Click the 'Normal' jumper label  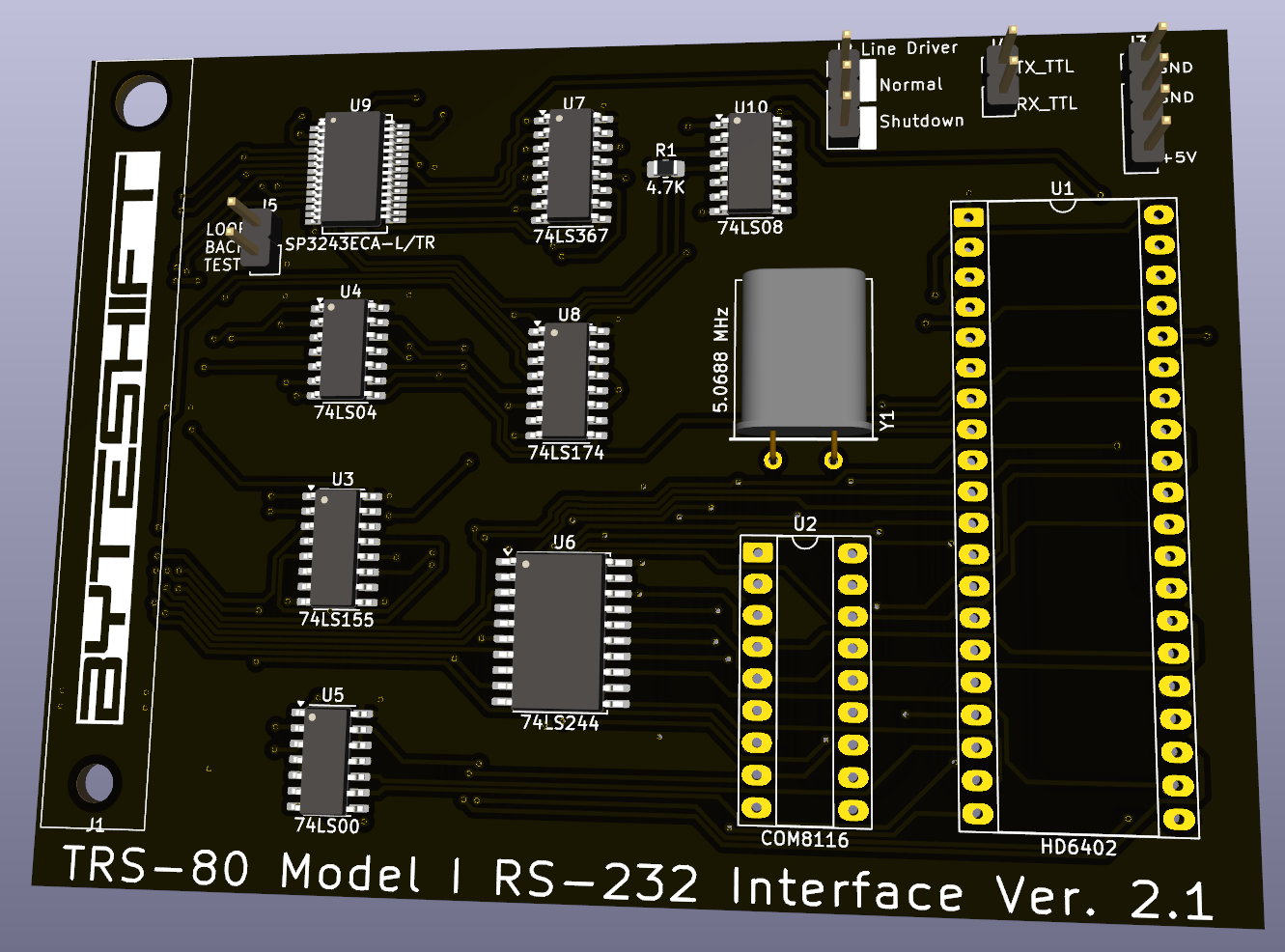(x=910, y=85)
